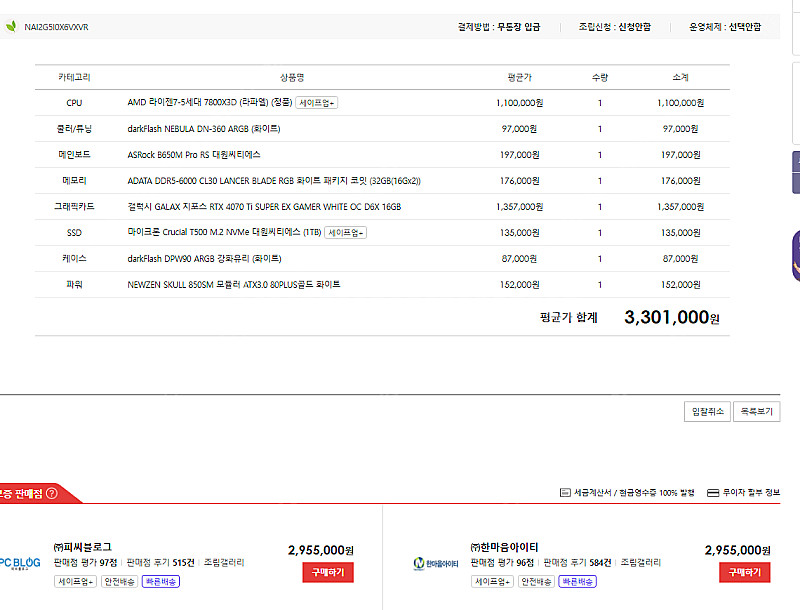Click the card icon beside 무이자 할부 정보
Screen dimensions: 800x610
(x=713, y=492)
